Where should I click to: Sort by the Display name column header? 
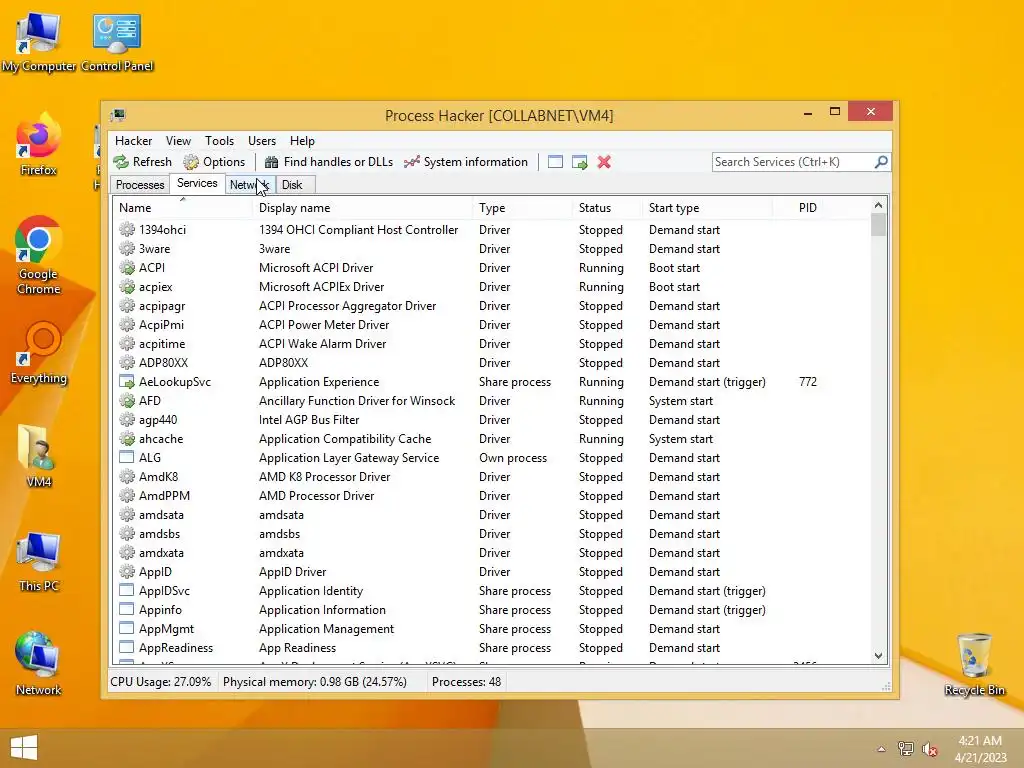[362, 208]
